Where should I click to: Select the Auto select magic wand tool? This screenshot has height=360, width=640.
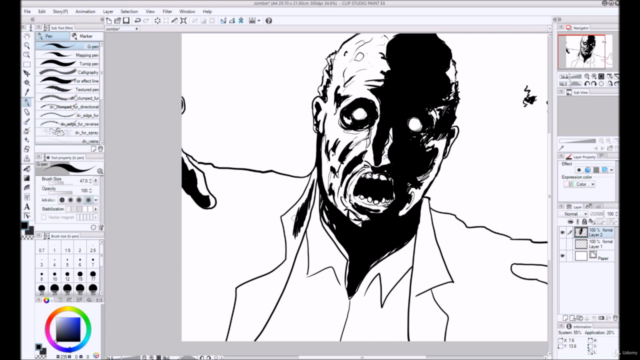tap(27, 83)
